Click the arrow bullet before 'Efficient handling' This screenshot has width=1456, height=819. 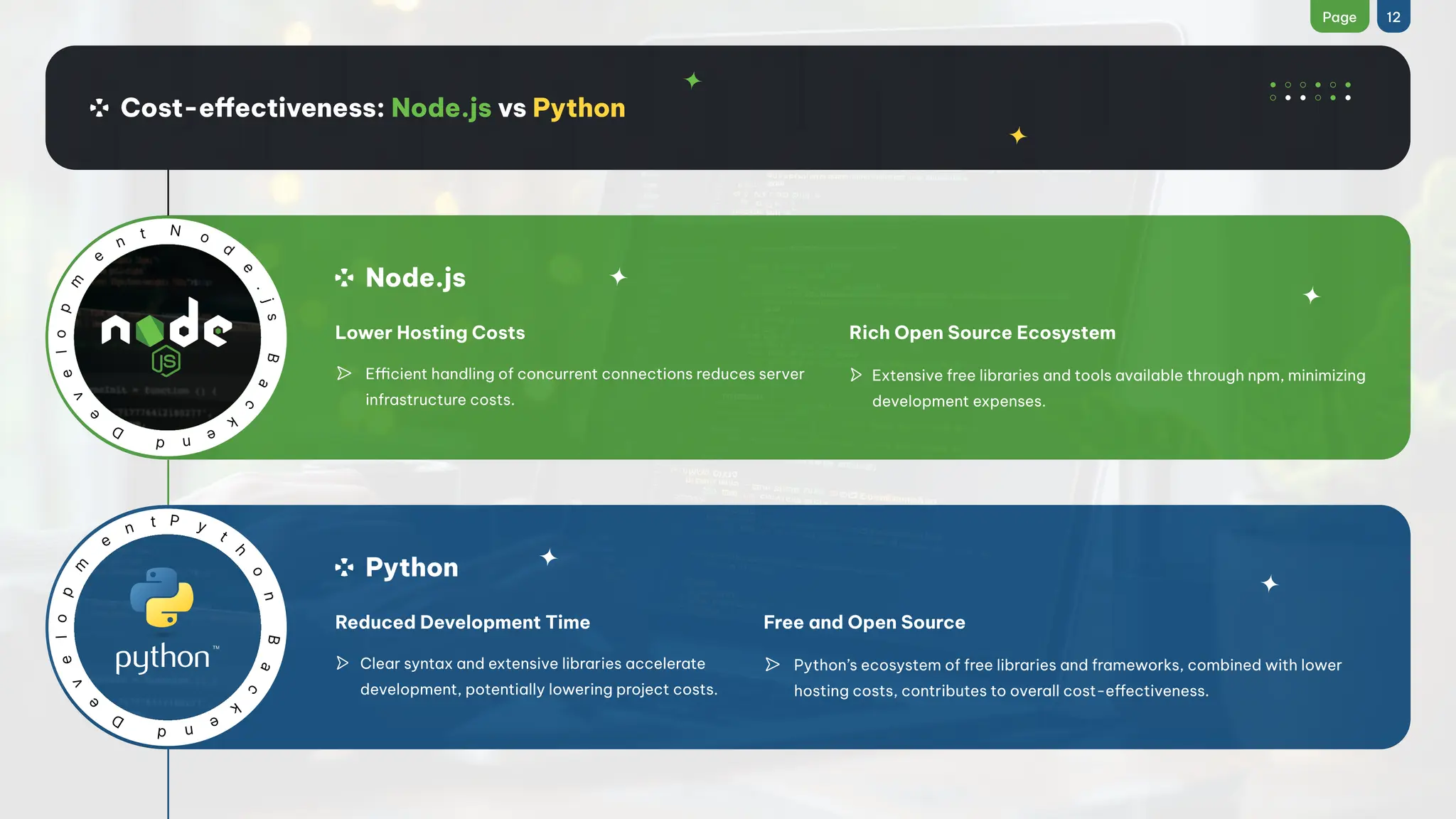pyautogui.click(x=344, y=374)
